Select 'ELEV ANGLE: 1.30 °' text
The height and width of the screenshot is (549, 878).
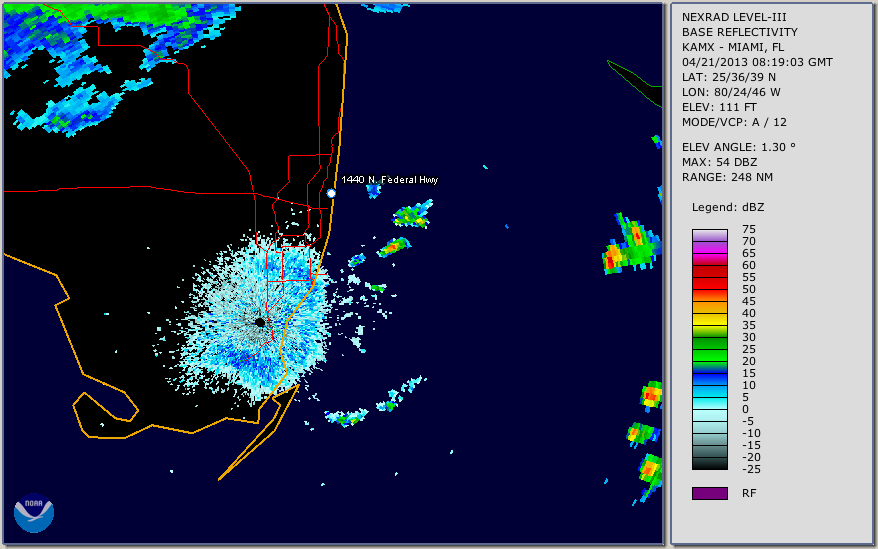tap(739, 147)
